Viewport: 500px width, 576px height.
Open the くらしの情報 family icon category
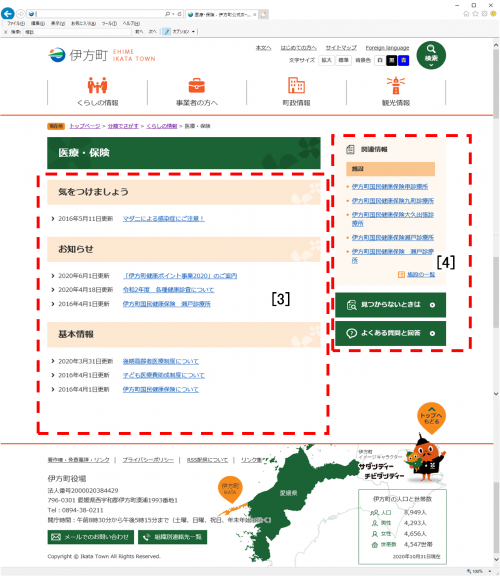pos(97,92)
